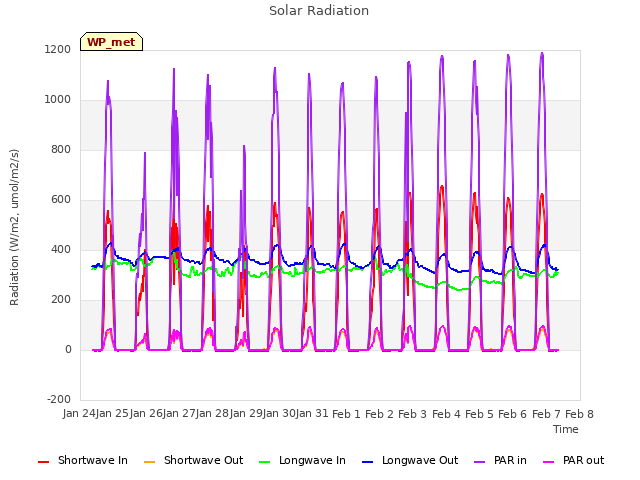Click the Feb 8 x-axis label

tap(579, 414)
